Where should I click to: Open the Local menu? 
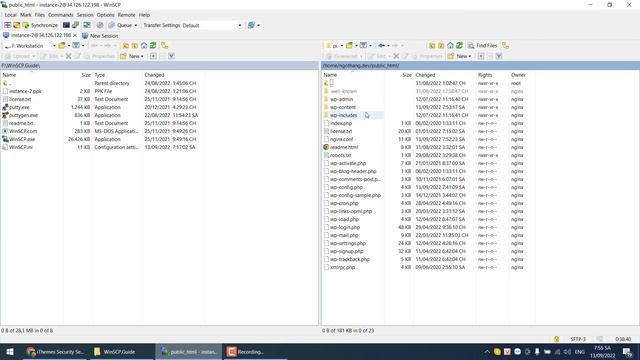11,15
